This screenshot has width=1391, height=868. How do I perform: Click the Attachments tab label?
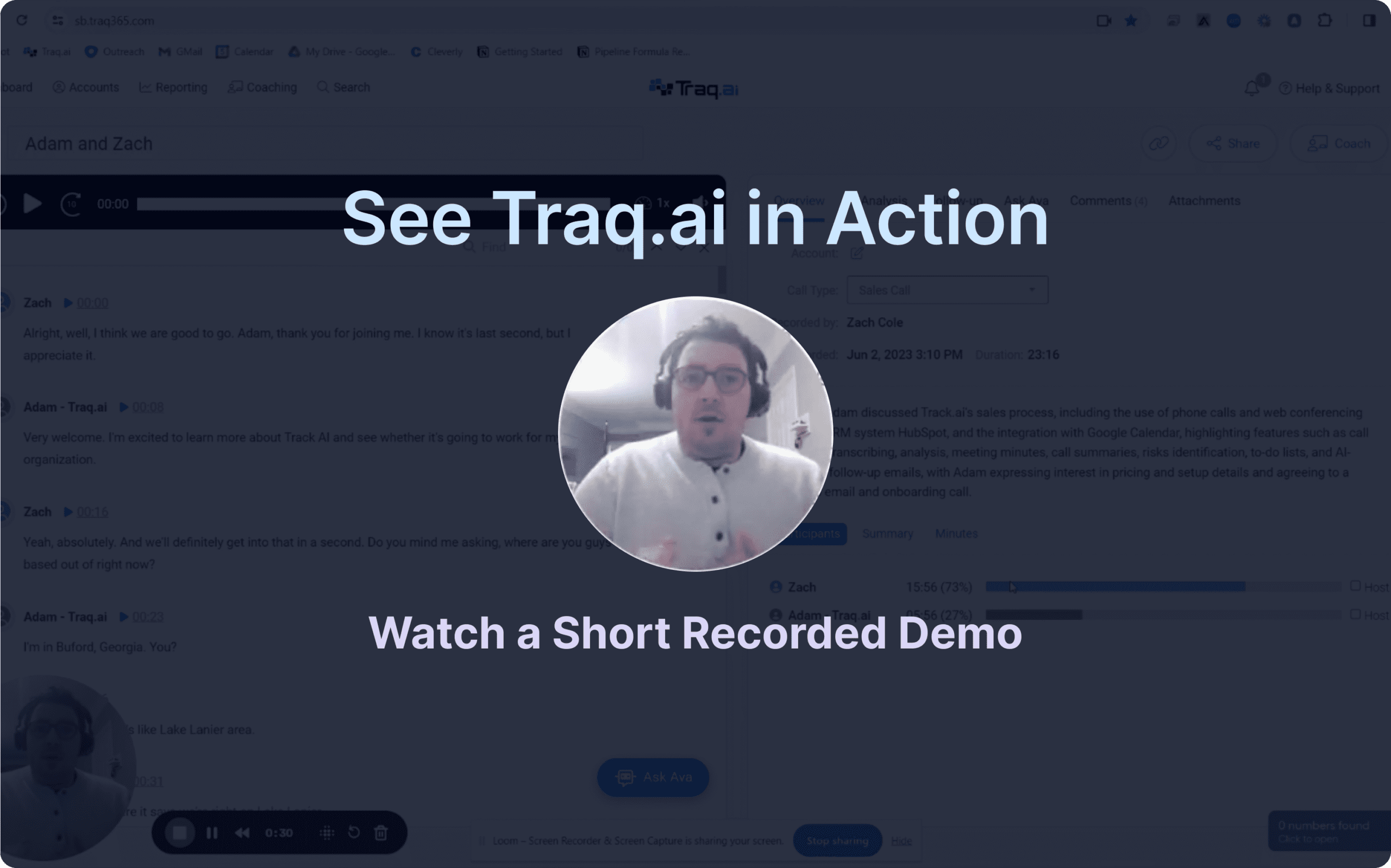(1203, 201)
